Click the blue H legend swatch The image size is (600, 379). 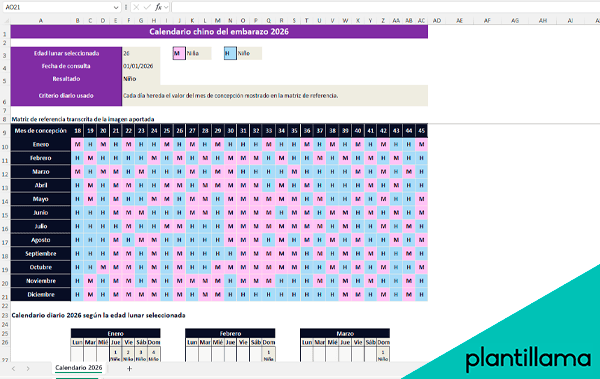pyautogui.click(x=230, y=54)
